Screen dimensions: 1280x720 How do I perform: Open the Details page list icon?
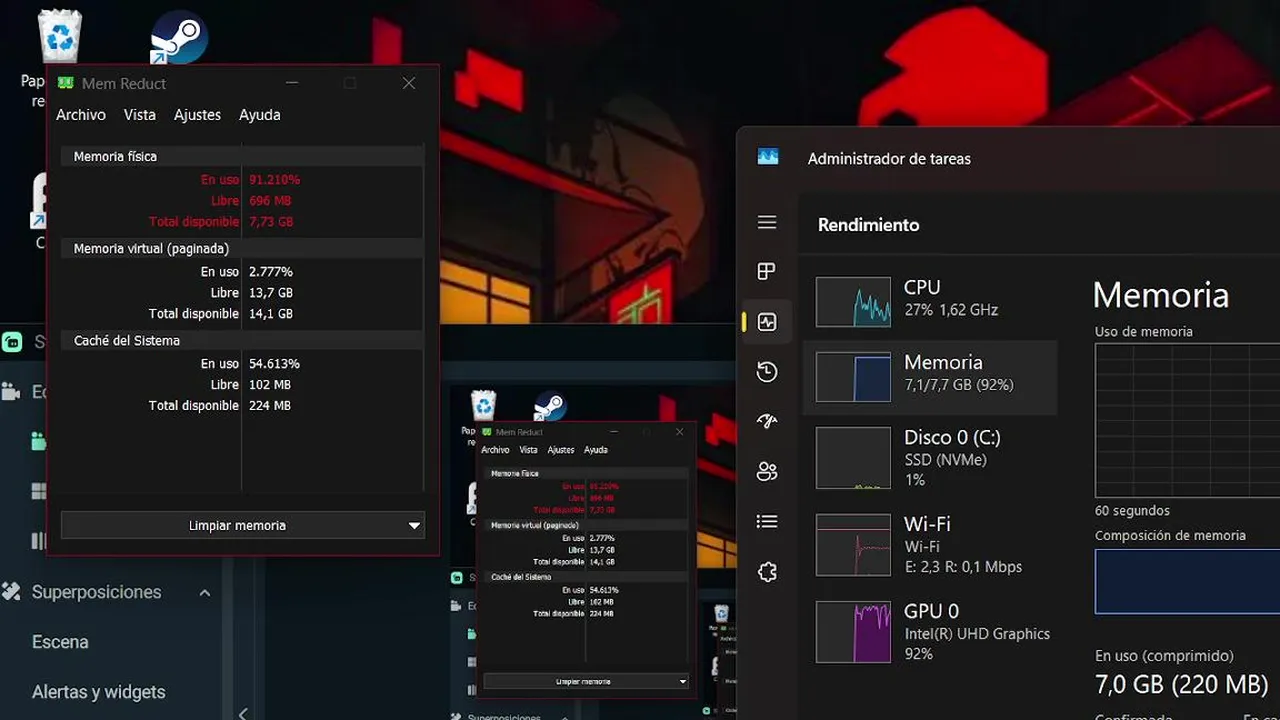[767, 521]
